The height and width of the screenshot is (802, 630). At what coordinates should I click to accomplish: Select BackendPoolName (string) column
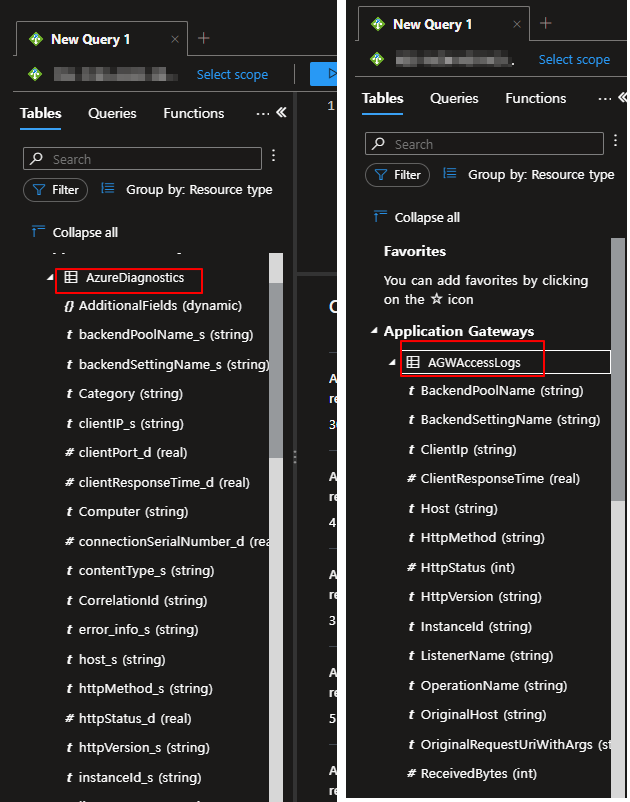[496, 391]
